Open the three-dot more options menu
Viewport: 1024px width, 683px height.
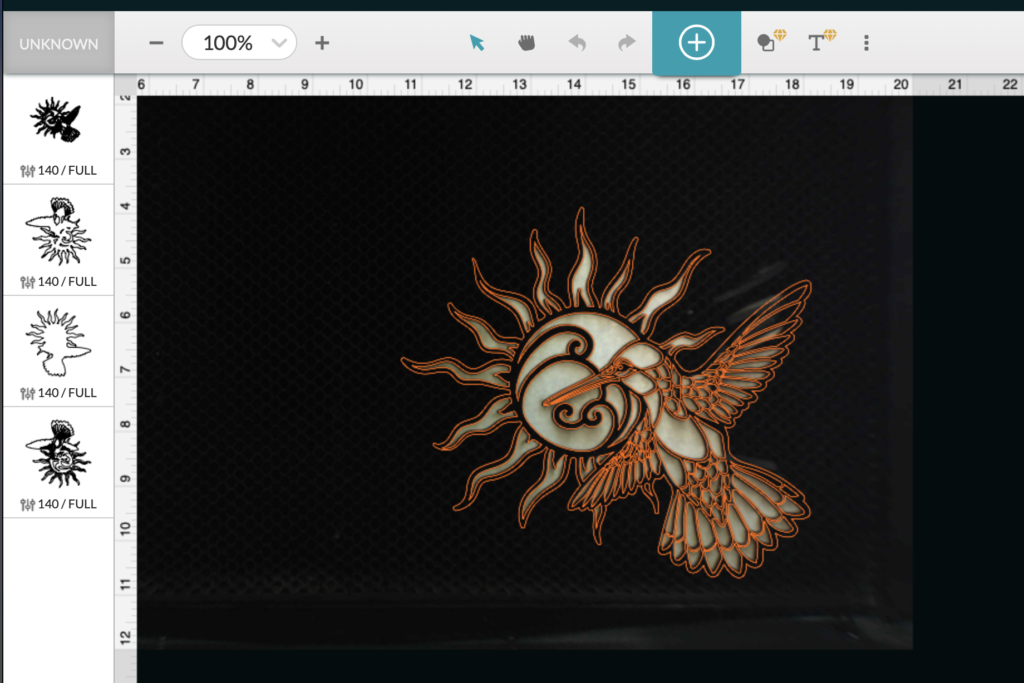[867, 43]
